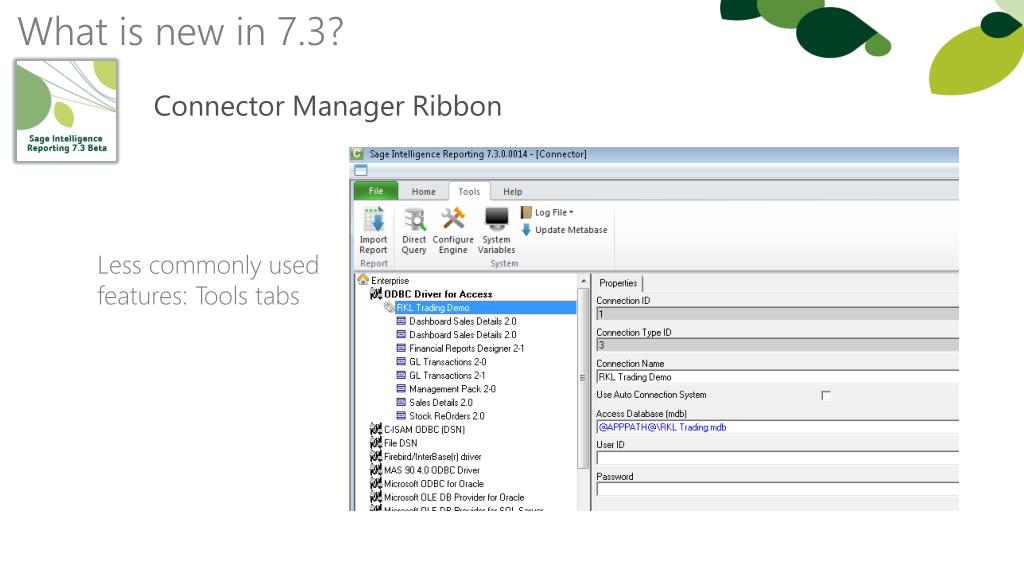The width and height of the screenshot is (1024, 576).
Task: Click Microsoft ODBC for Oracle icon
Action: coord(376,483)
